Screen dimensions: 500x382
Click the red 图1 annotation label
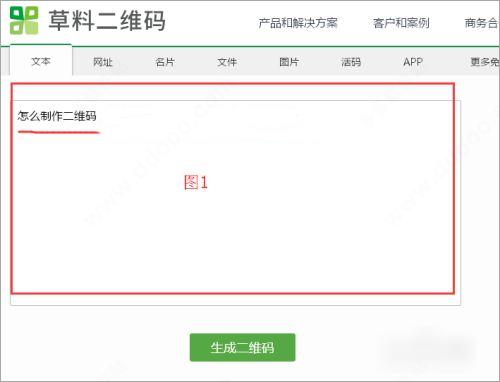click(x=196, y=182)
